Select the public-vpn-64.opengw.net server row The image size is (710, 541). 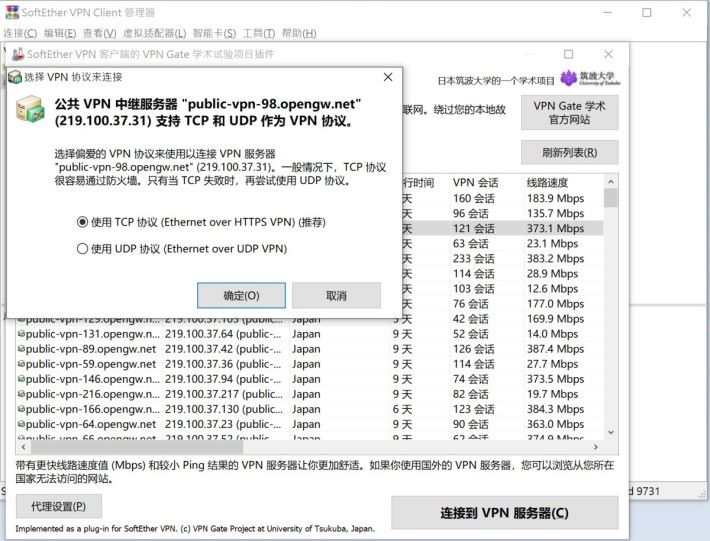tap(310, 424)
